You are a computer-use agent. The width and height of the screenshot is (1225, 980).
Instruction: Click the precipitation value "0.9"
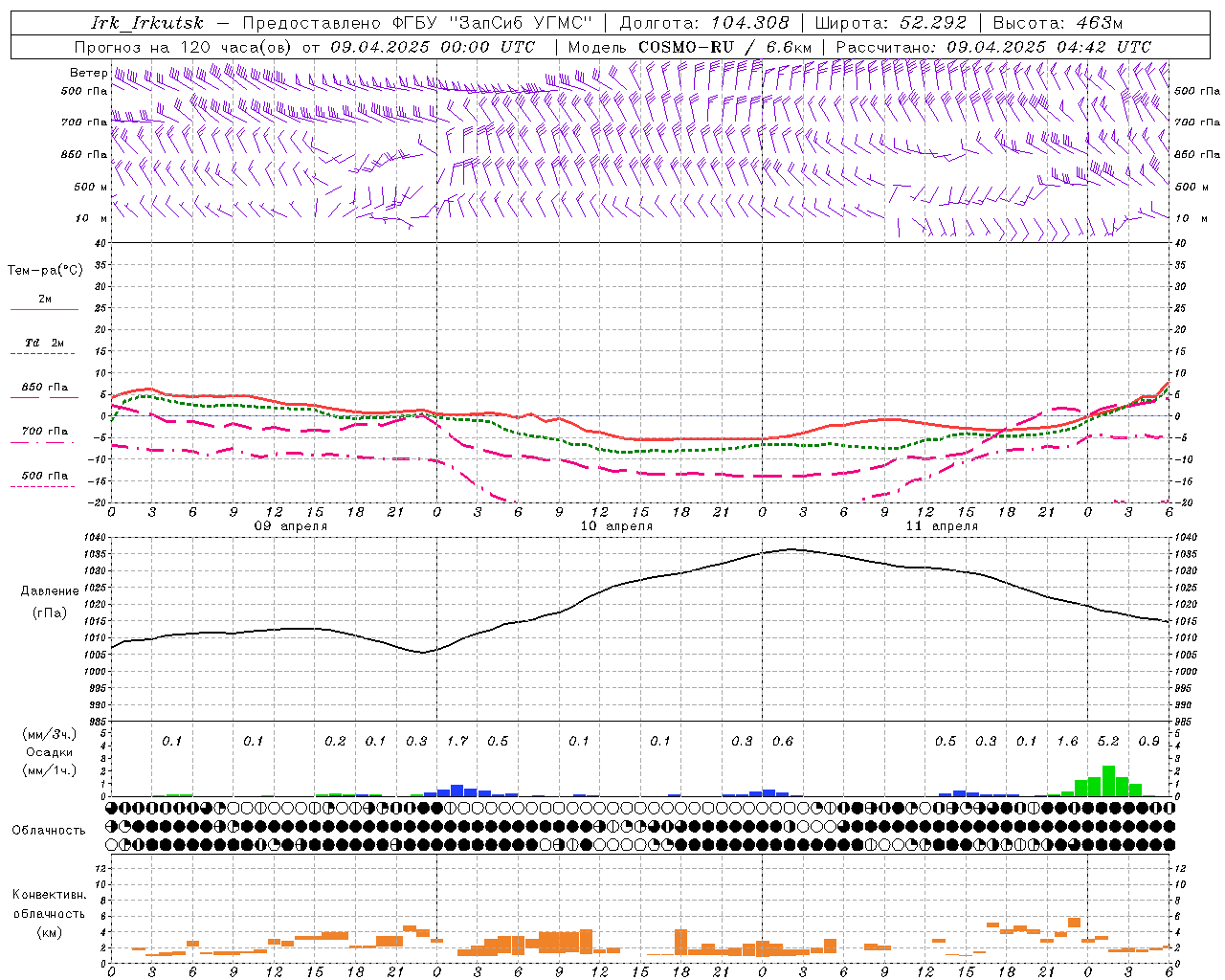(x=1148, y=741)
